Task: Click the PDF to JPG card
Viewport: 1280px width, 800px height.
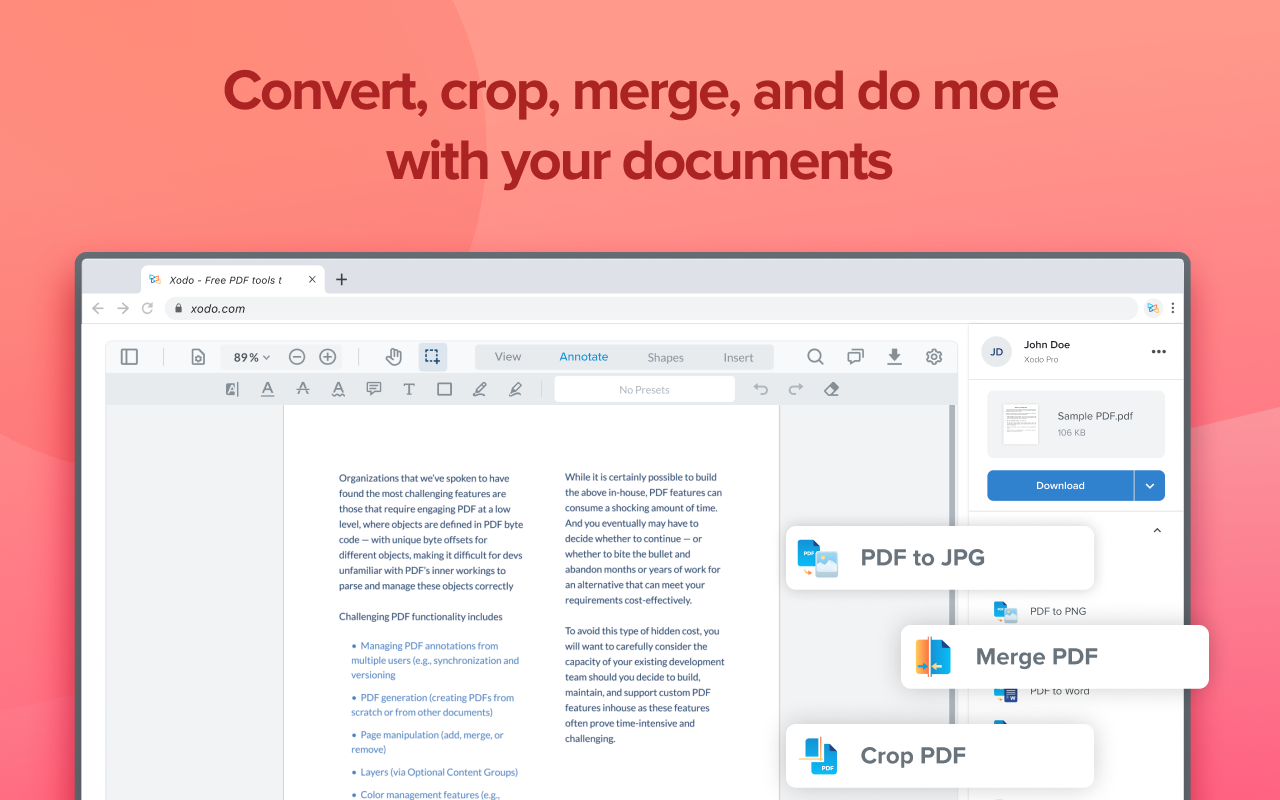Action: pos(940,558)
